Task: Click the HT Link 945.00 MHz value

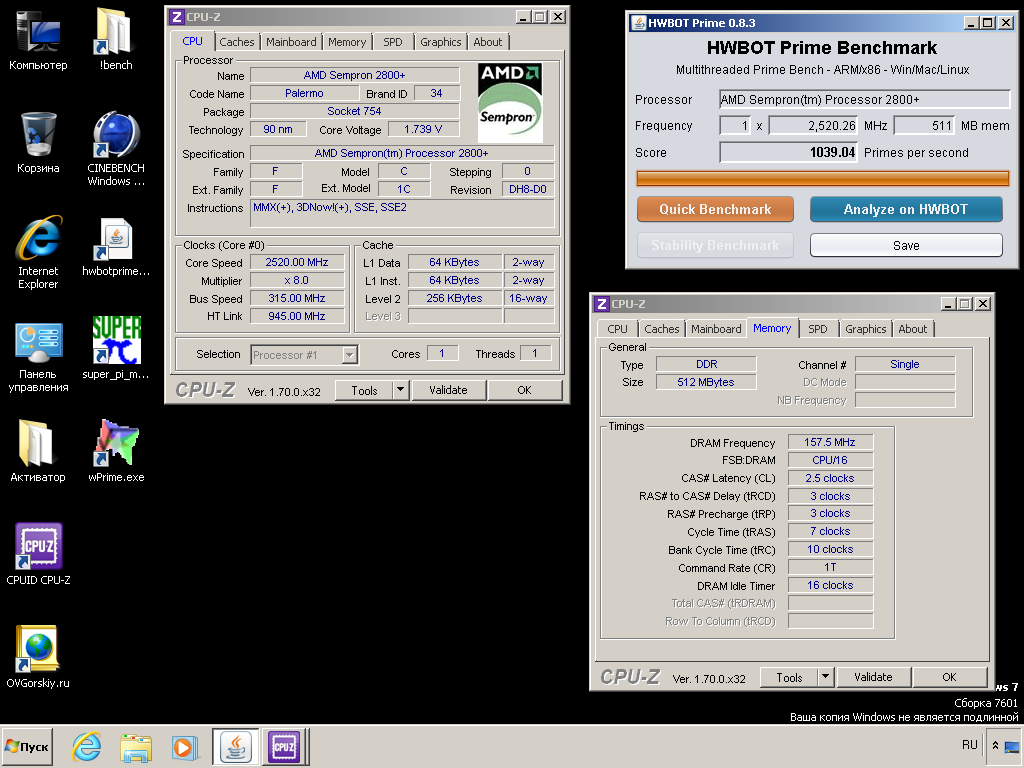Action: tap(296, 316)
